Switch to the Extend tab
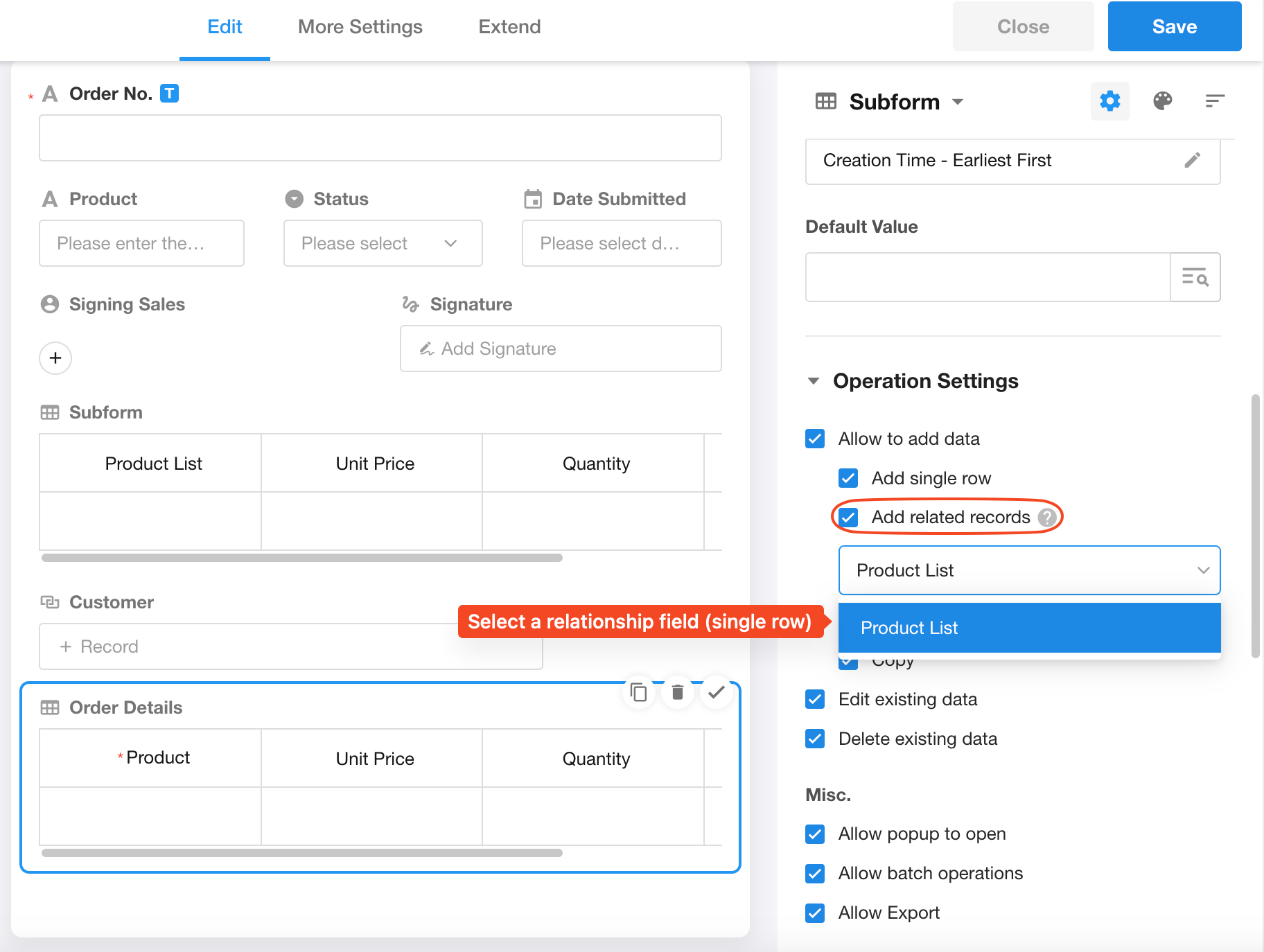1264x952 pixels. [509, 27]
